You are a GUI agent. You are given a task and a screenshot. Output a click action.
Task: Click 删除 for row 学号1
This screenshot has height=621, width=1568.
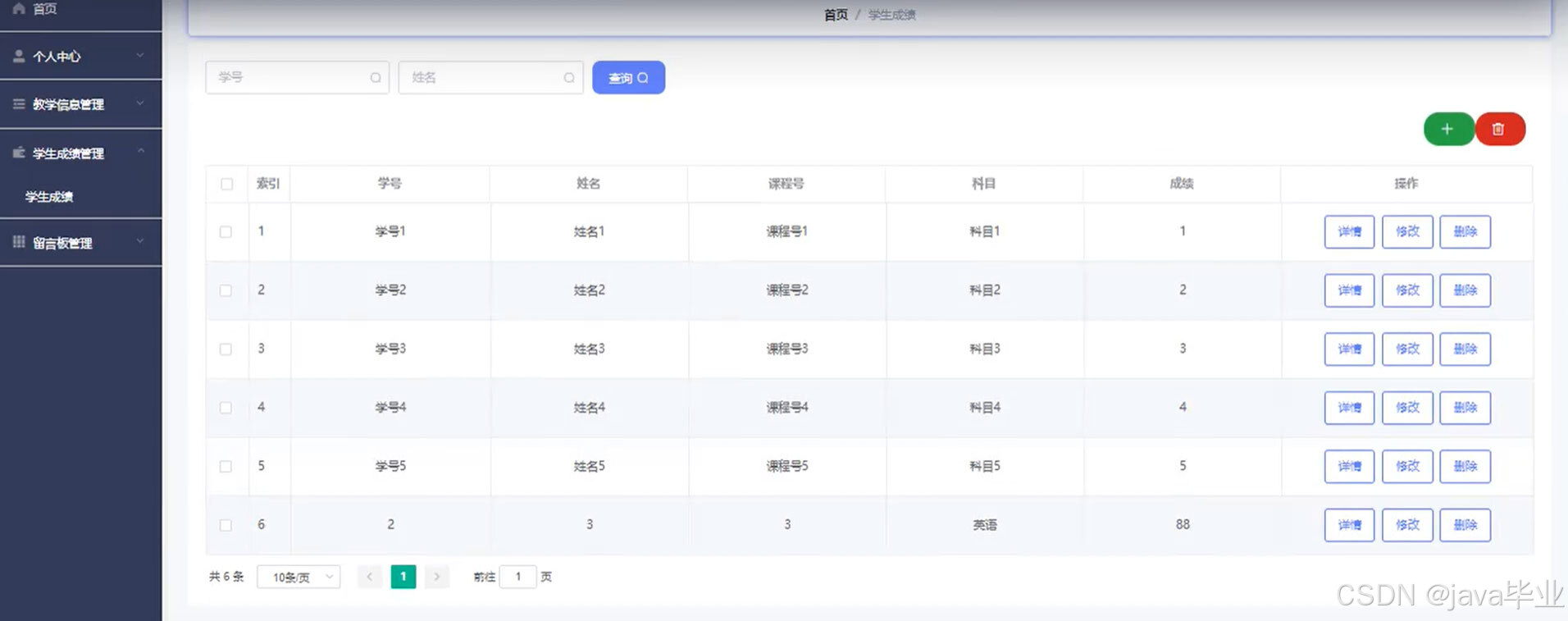click(1465, 232)
